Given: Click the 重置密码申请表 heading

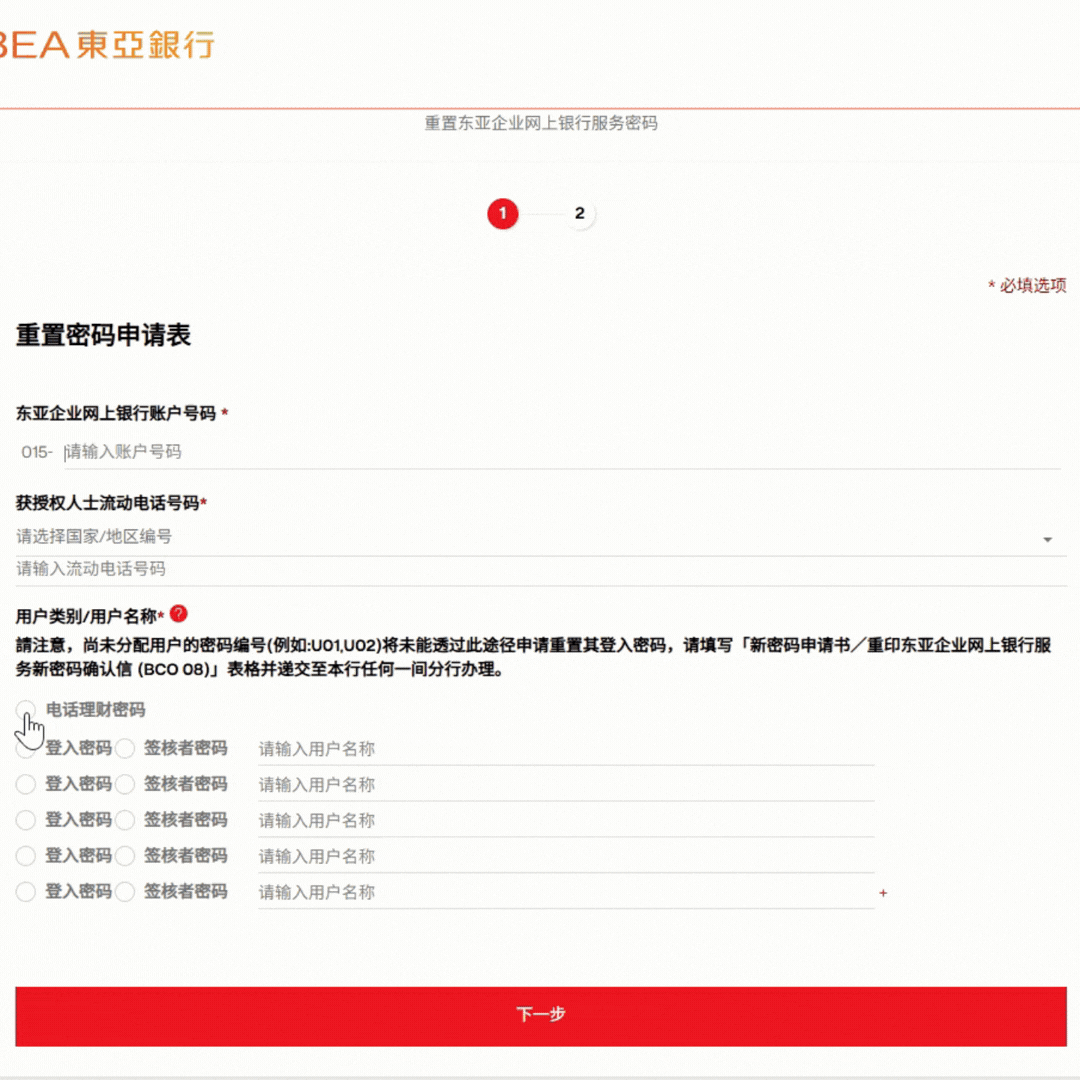Looking at the screenshot, I should [x=103, y=335].
